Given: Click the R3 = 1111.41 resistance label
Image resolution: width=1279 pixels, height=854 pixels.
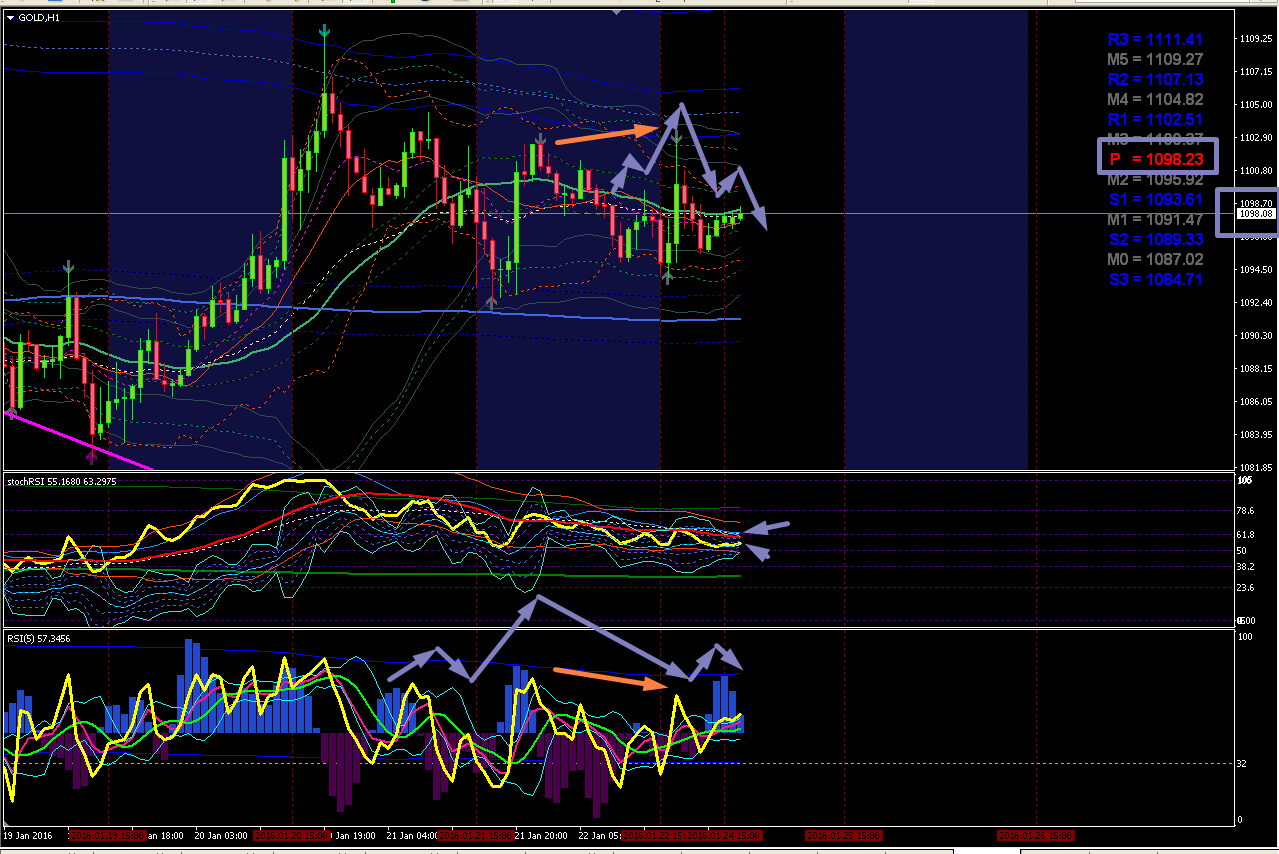Looking at the screenshot, I should tap(1155, 39).
